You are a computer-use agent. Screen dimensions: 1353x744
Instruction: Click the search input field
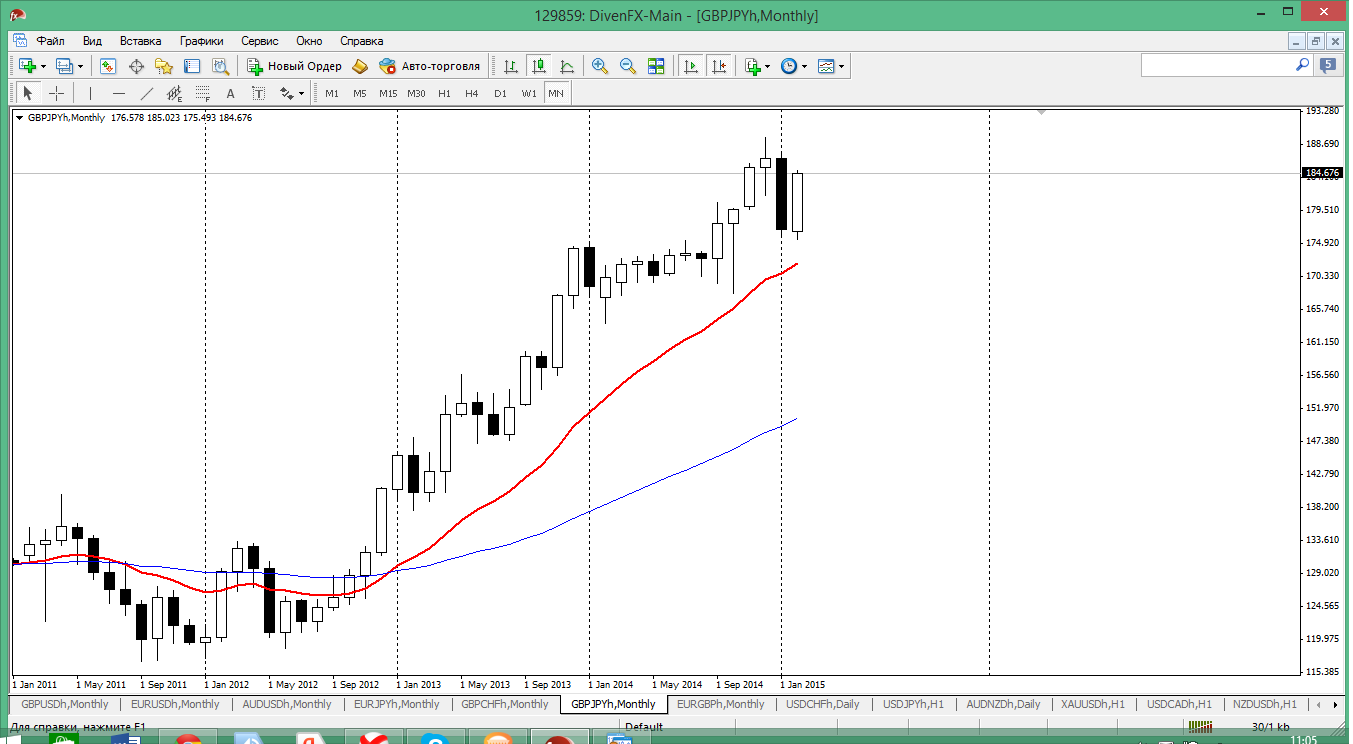pyautogui.click(x=1218, y=65)
